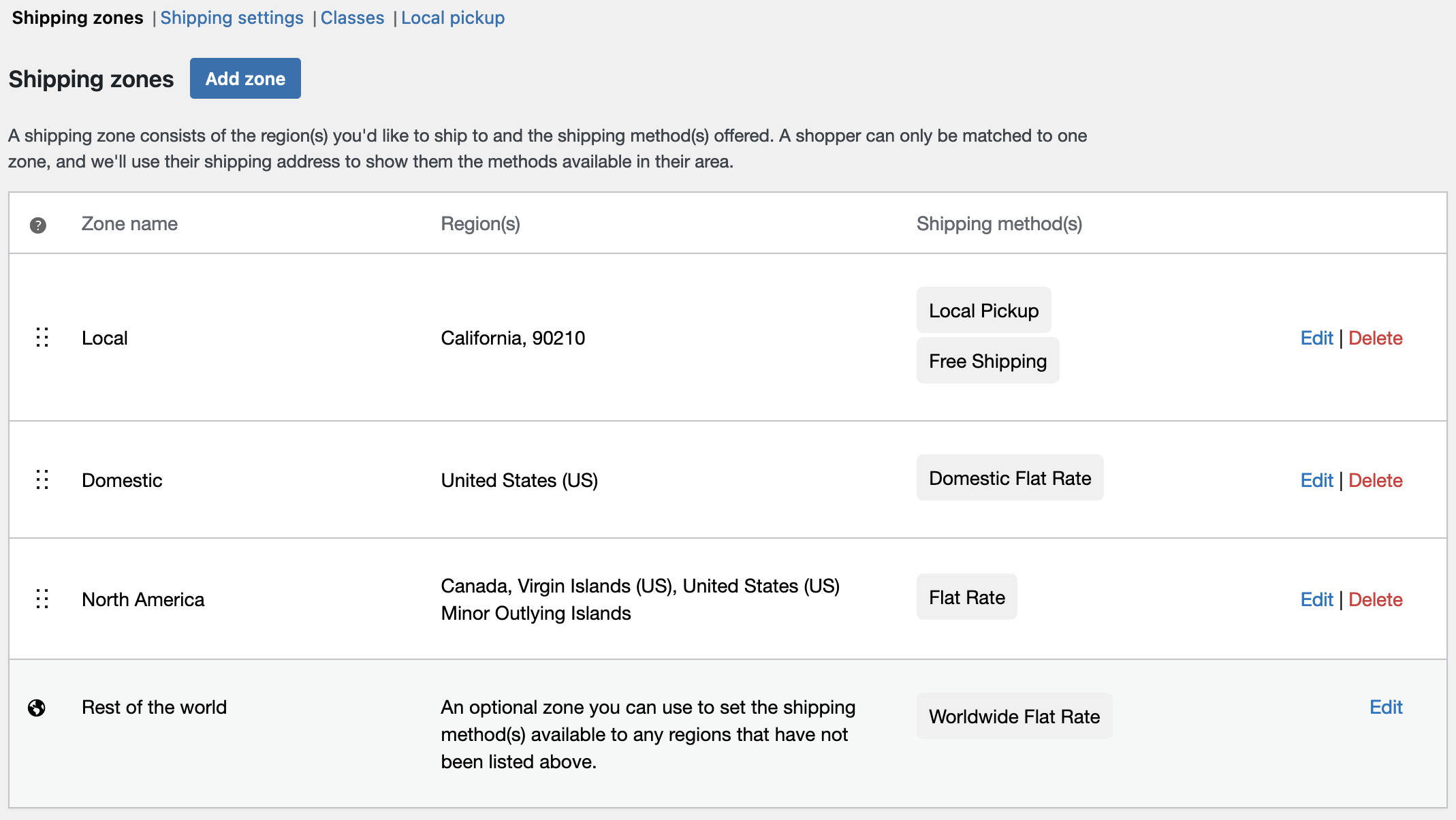Select the Local Pickup shipping method
This screenshot has width=1456, height=820.
point(983,310)
